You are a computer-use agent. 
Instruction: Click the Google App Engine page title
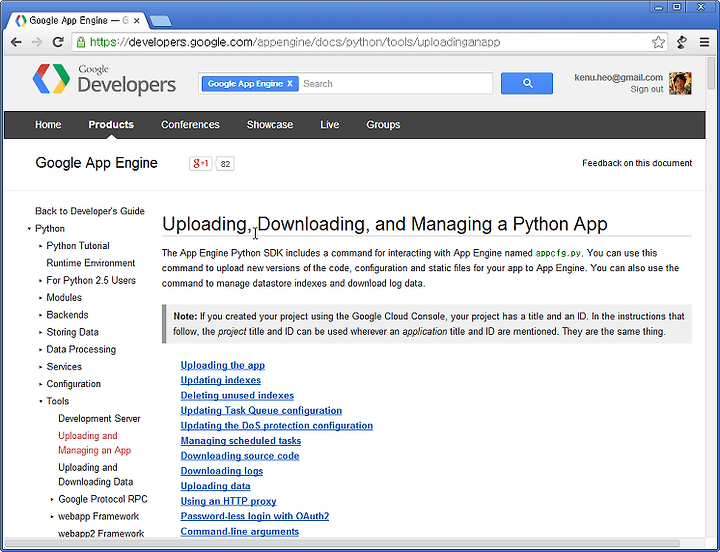pyautogui.click(x=96, y=163)
